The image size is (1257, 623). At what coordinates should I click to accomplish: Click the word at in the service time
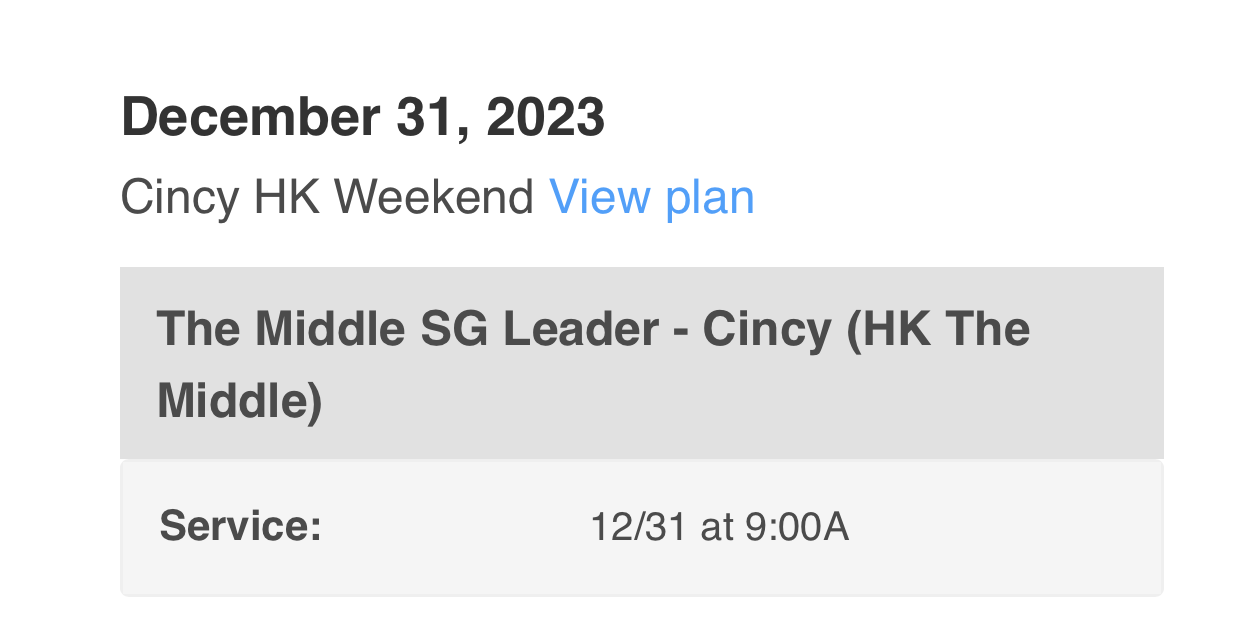(716, 526)
